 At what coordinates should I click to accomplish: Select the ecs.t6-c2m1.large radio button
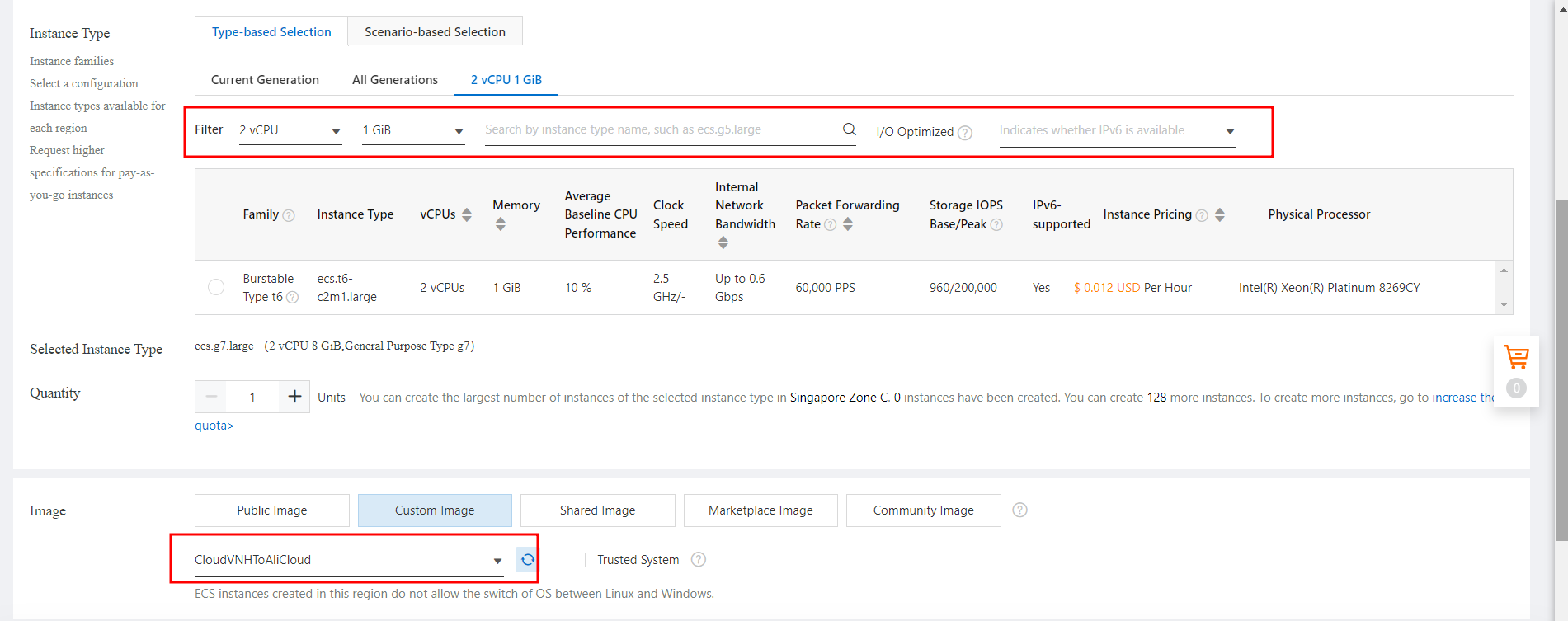click(x=216, y=287)
